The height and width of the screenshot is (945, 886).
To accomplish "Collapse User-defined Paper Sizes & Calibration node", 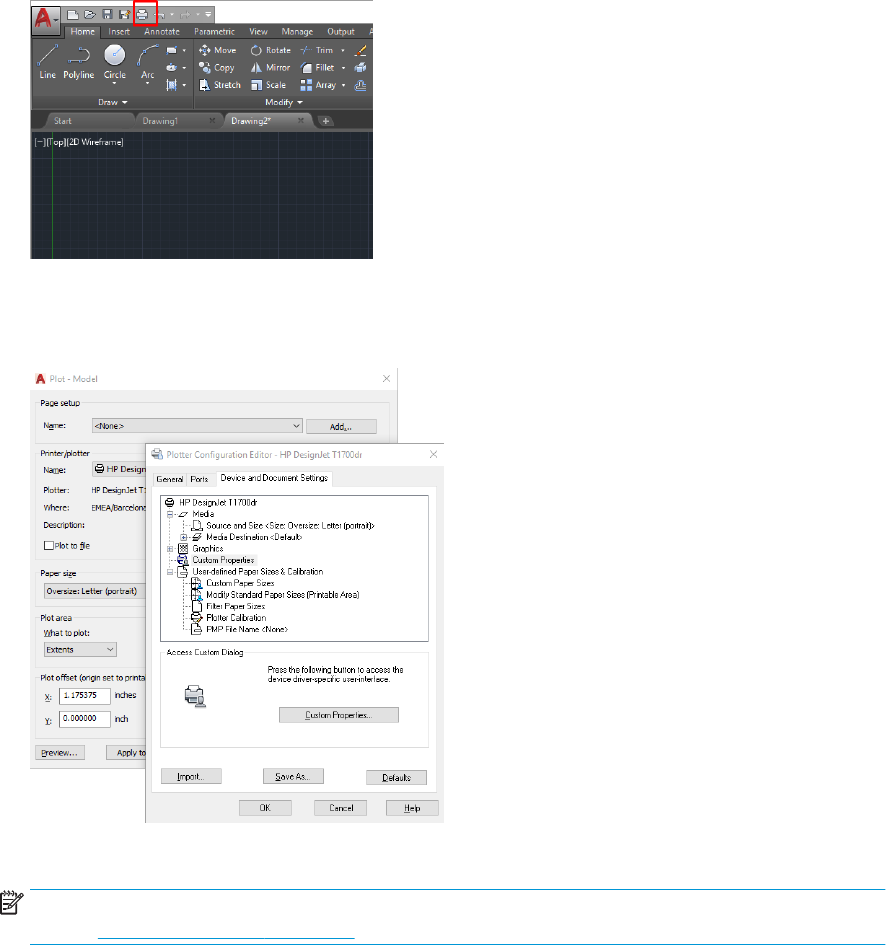I will tap(170, 571).
